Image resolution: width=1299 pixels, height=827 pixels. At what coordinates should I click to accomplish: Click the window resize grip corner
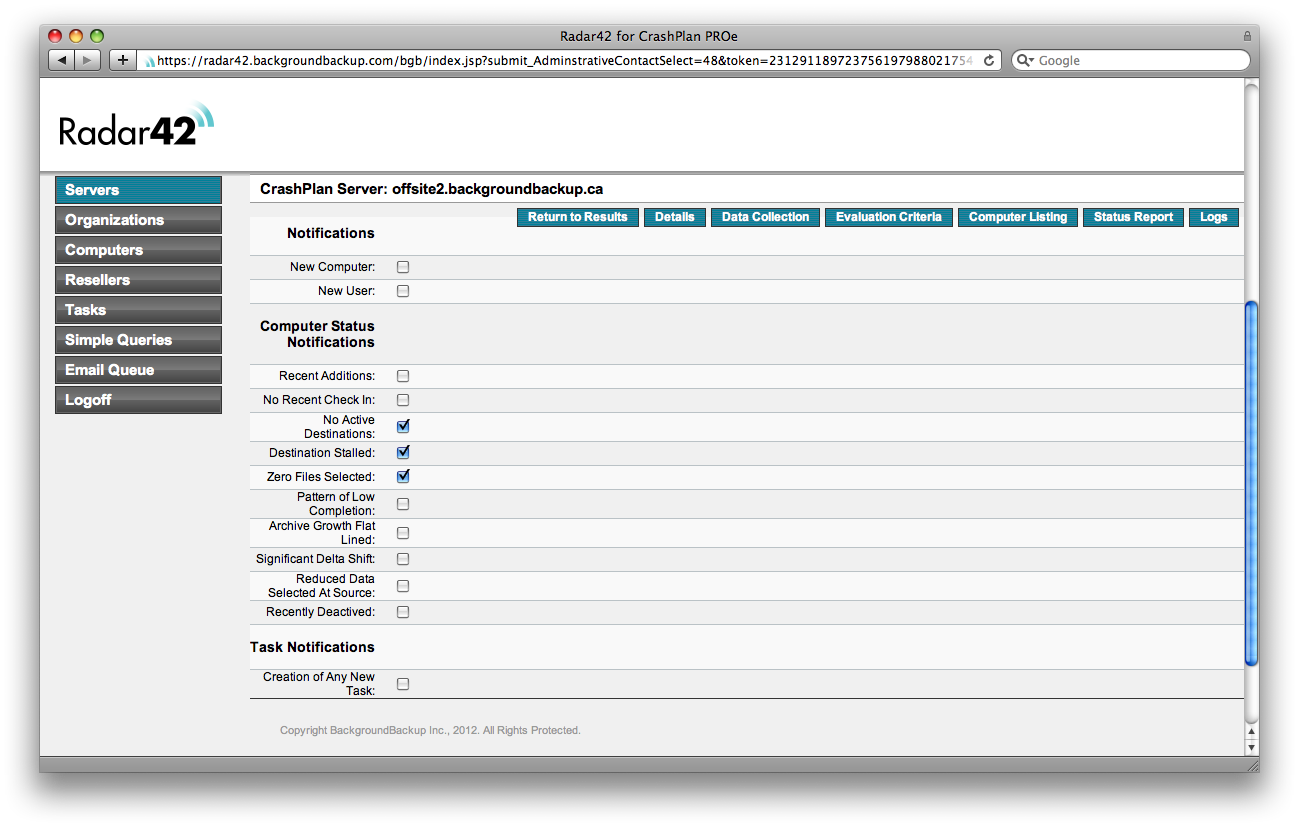[x=1252, y=765]
